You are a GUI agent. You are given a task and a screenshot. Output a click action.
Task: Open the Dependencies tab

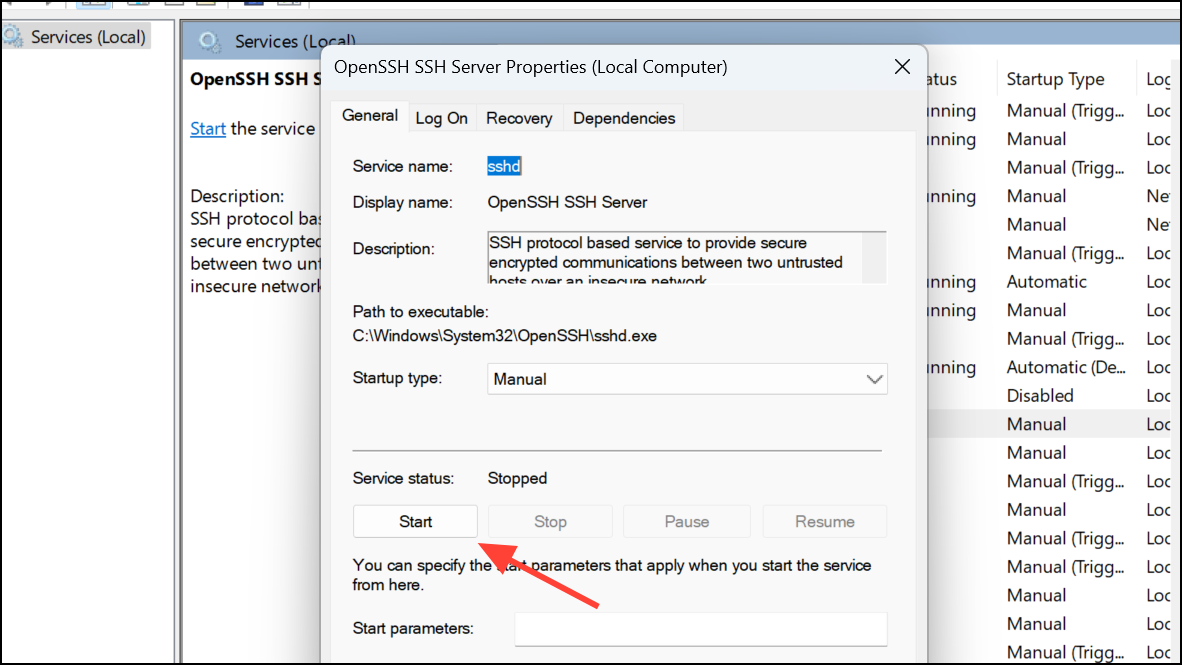623,118
